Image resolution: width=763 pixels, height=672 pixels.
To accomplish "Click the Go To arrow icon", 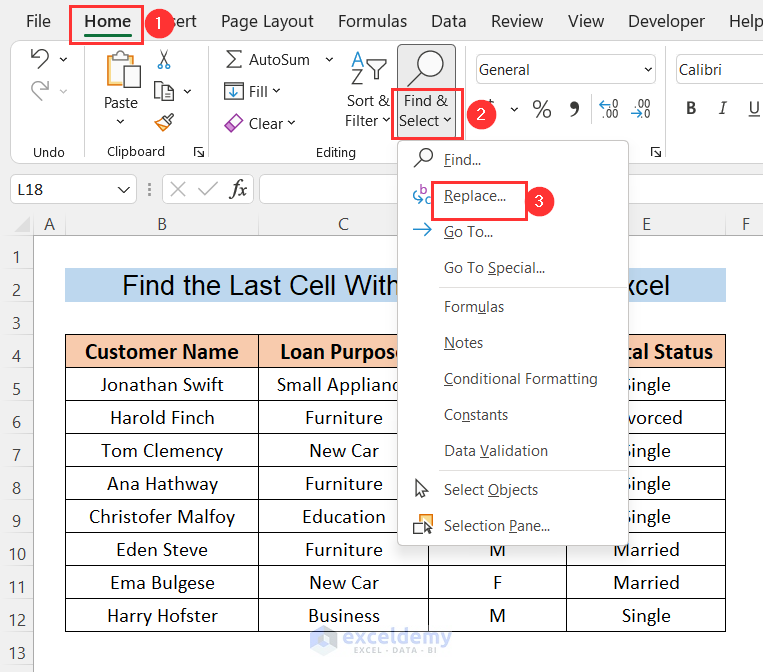I will [422, 230].
